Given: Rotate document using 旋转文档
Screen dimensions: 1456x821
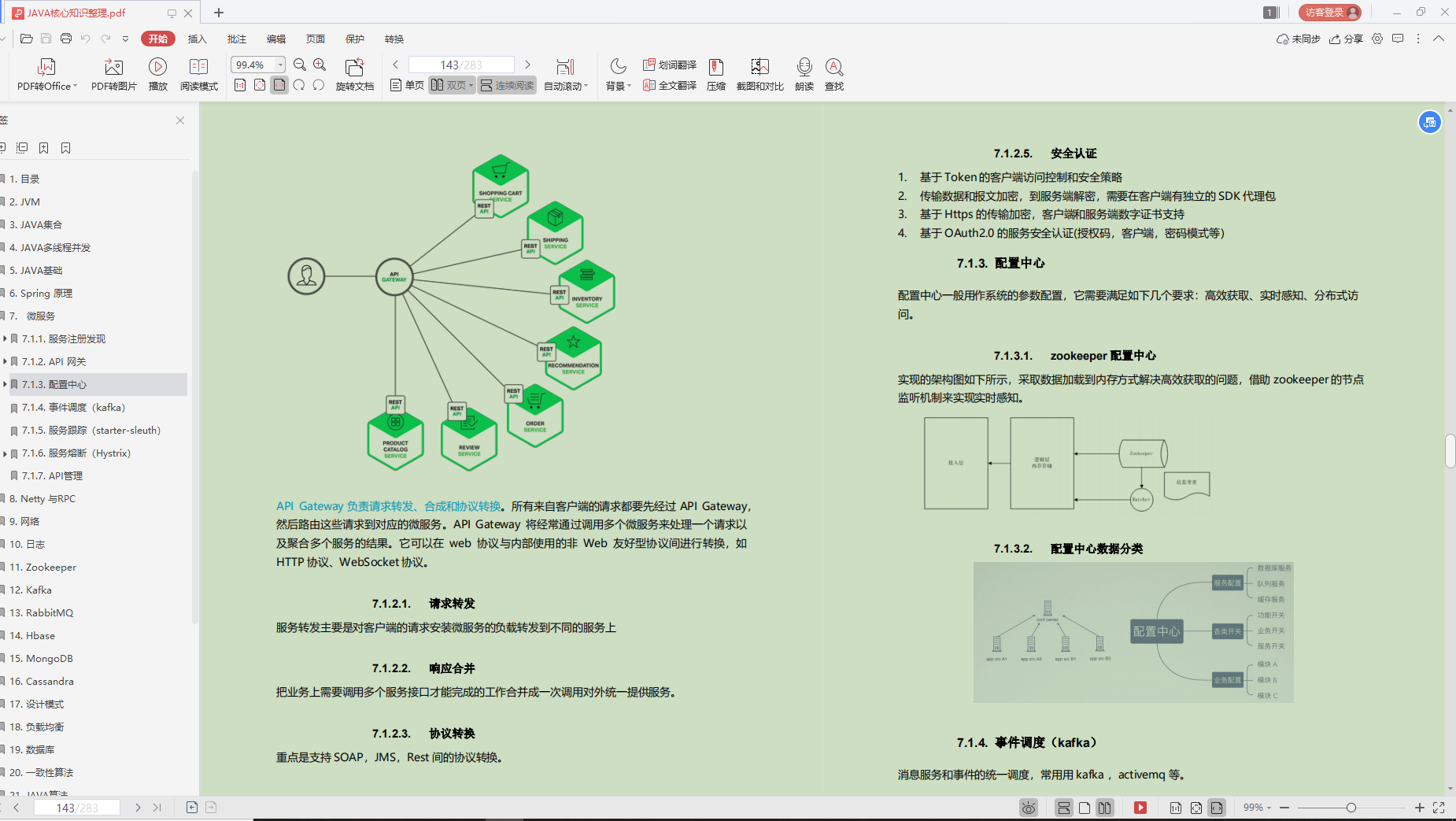Looking at the screenshot, I should tap(355, 75).
